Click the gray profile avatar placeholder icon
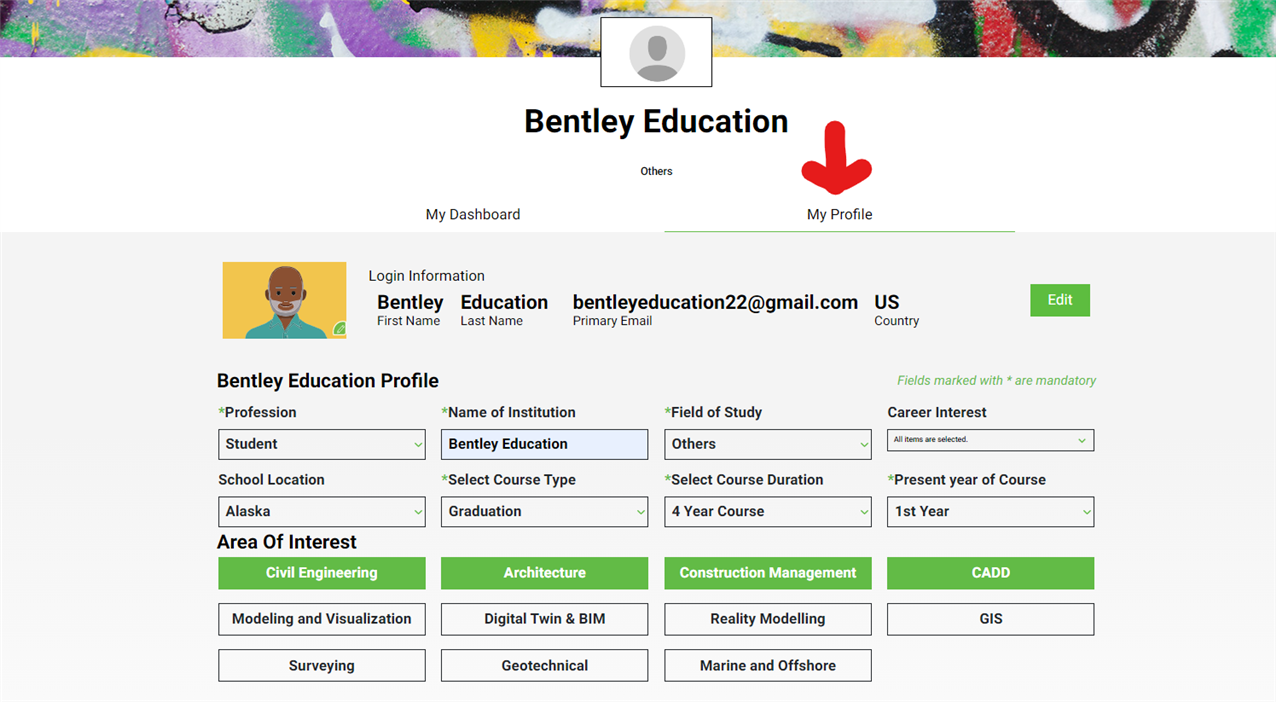The image size is (1276, 702). [656, 53]
